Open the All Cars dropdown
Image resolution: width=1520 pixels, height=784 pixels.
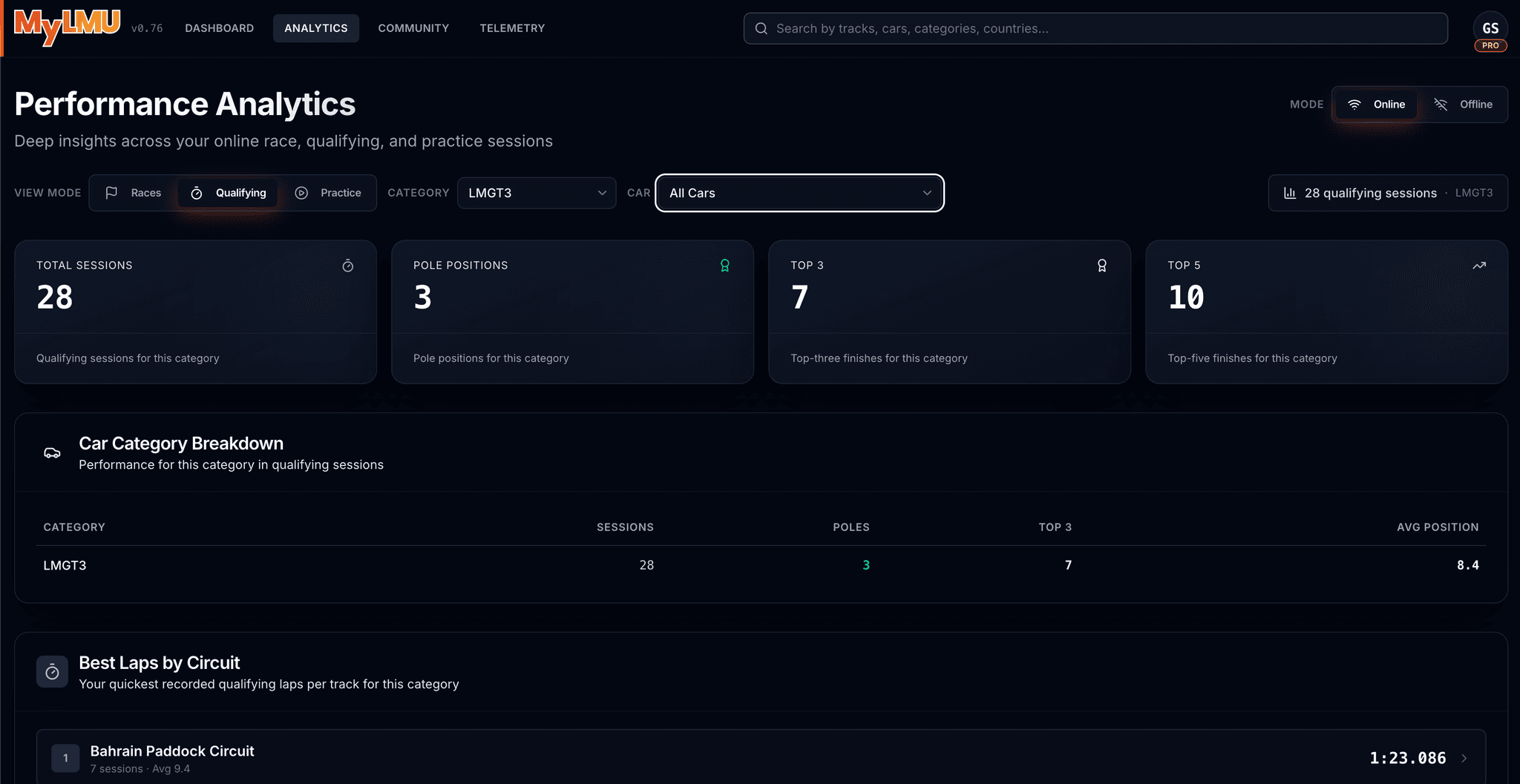(x=799, y=193)
